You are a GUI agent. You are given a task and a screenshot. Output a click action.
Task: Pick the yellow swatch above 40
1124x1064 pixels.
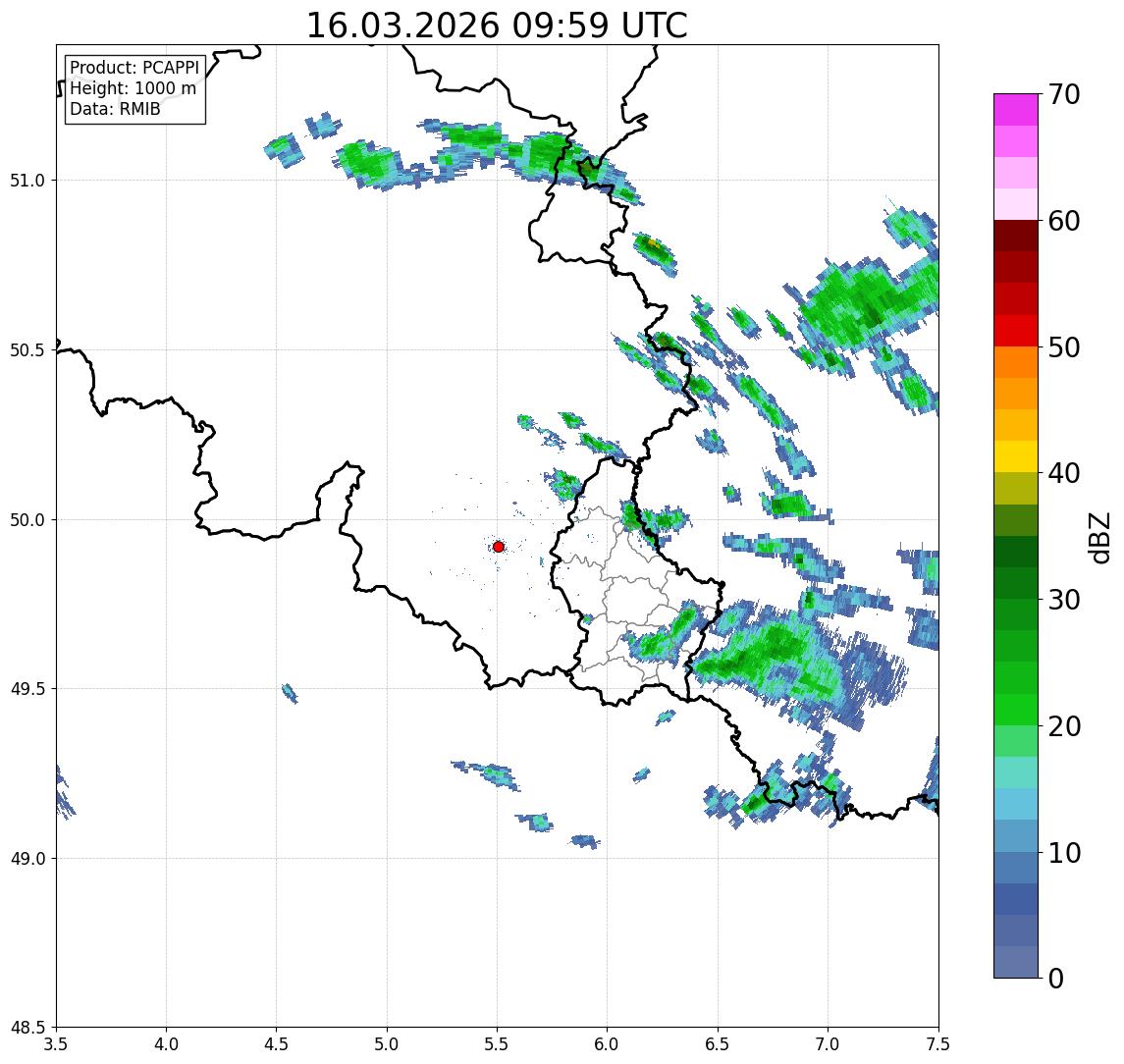[x=1016, y=456]
